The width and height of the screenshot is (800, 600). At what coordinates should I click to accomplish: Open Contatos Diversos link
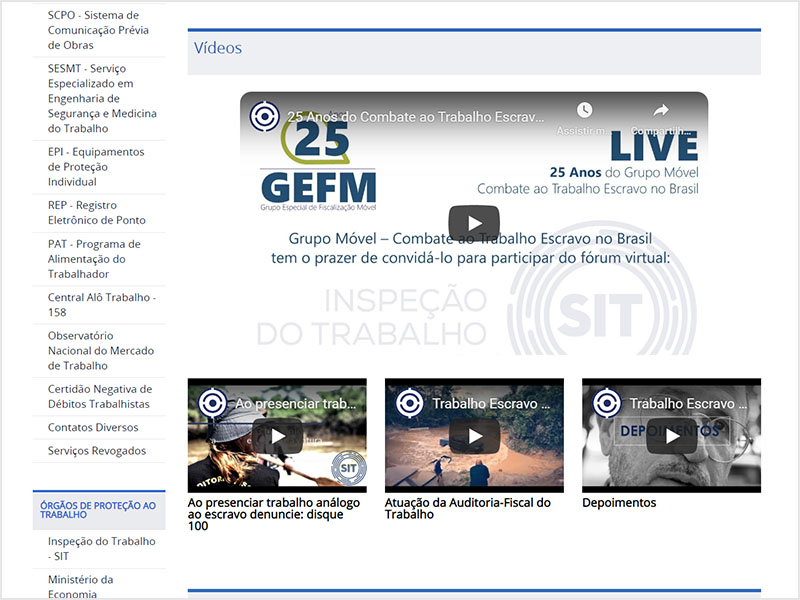(x=93, y=428)
